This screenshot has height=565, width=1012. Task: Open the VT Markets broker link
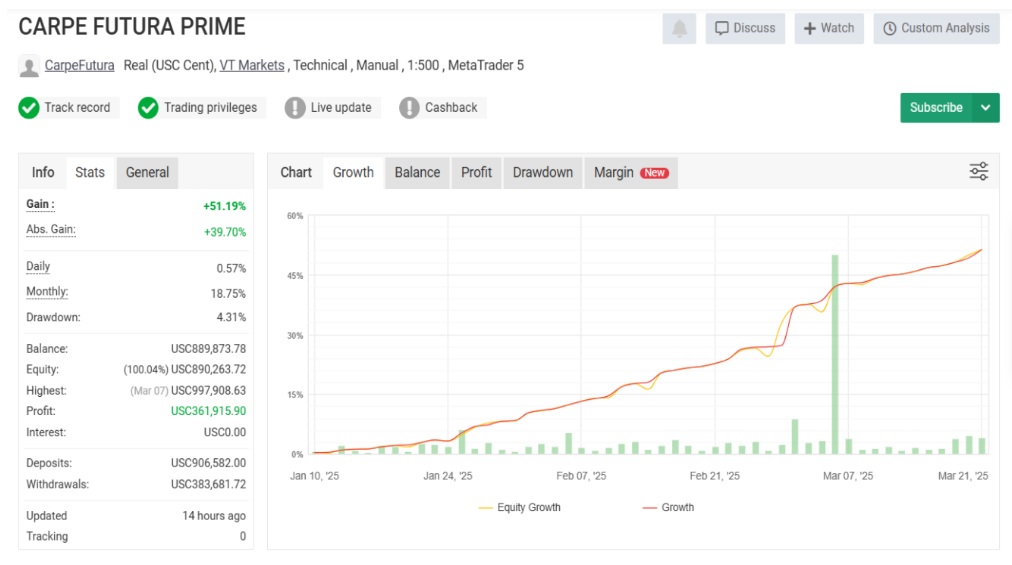pyautogui.click(x=252, y=65)
